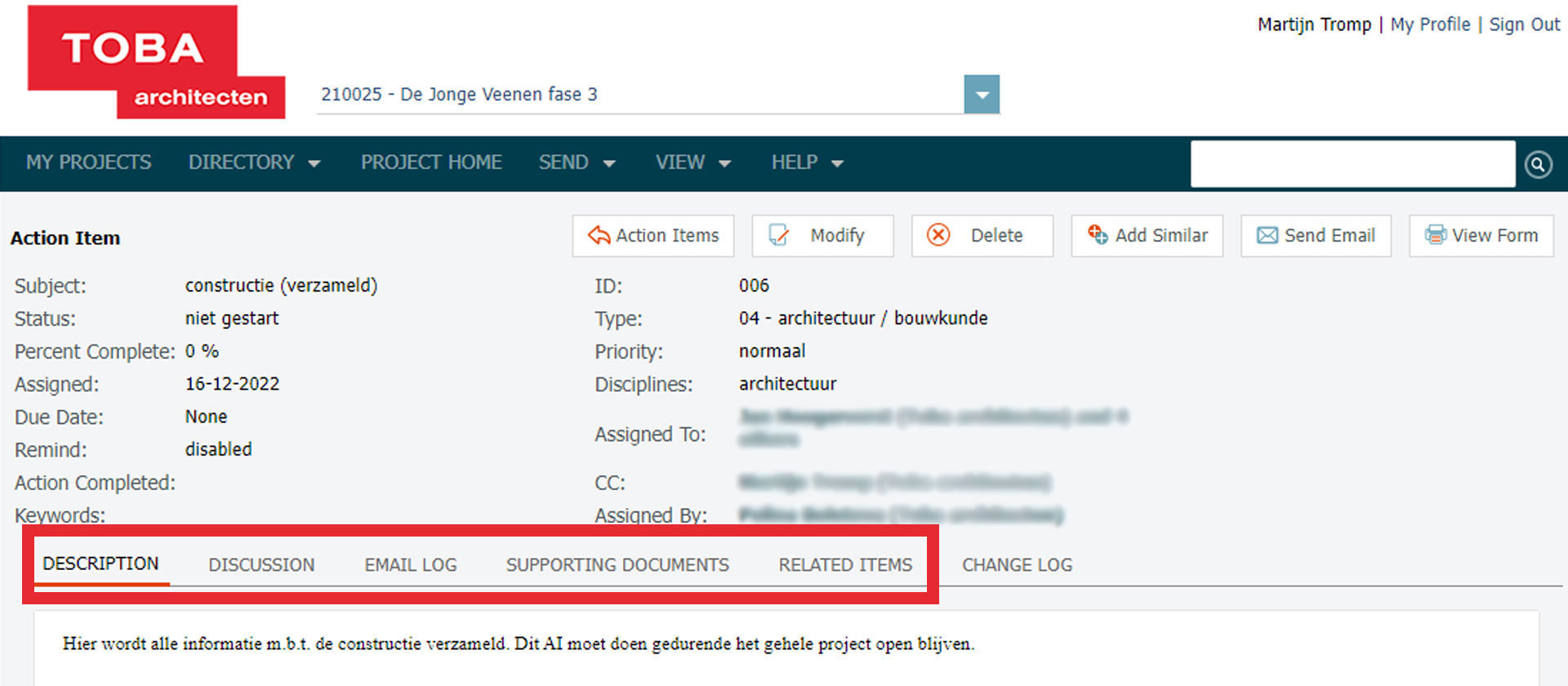
Task: Click inside the search input field
Action: tap(1352, 164)
